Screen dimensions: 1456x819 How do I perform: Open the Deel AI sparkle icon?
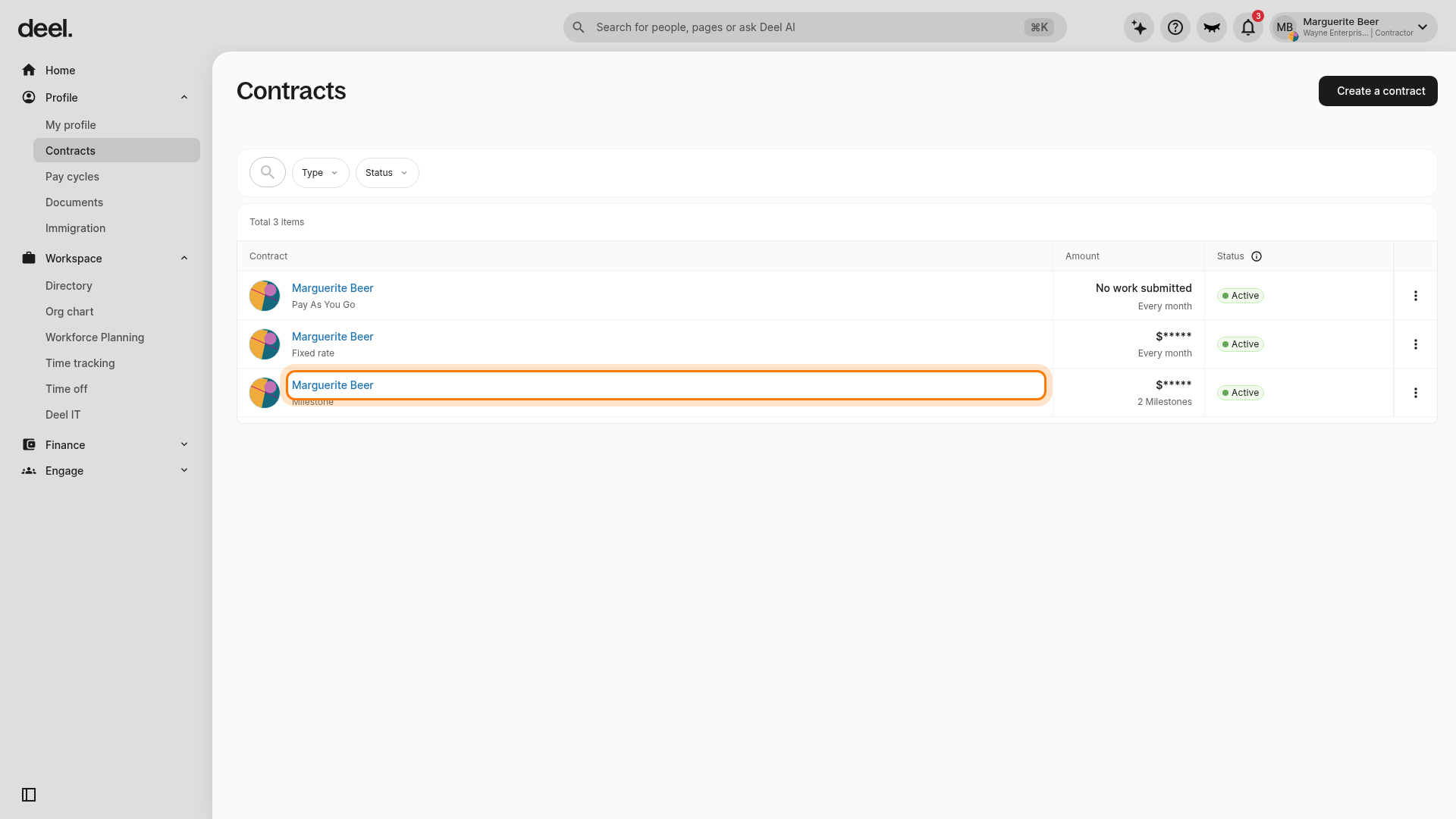pos(1139,27)
